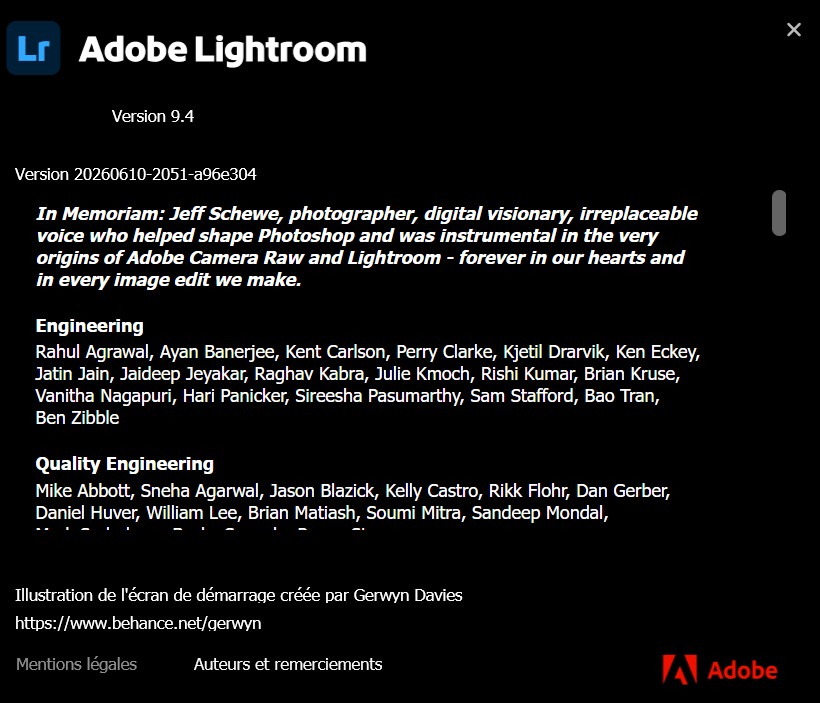Click the Adobe wordmark text
The width and height of the screenshot is (820, 703).
(x=743, y=670)
